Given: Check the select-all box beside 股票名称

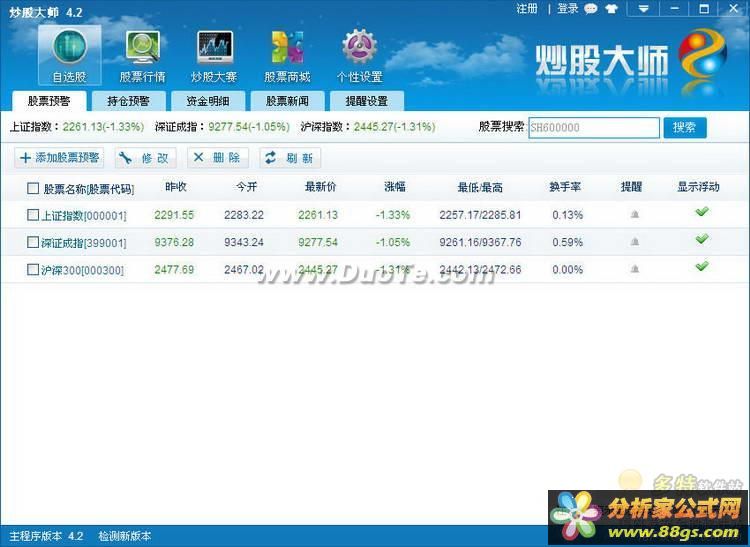Looking at the screenshot, I should 33,188.
